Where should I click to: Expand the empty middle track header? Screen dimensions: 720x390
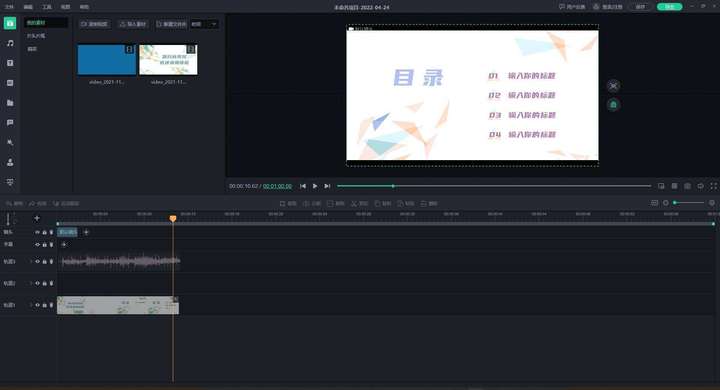click(31, 283)
